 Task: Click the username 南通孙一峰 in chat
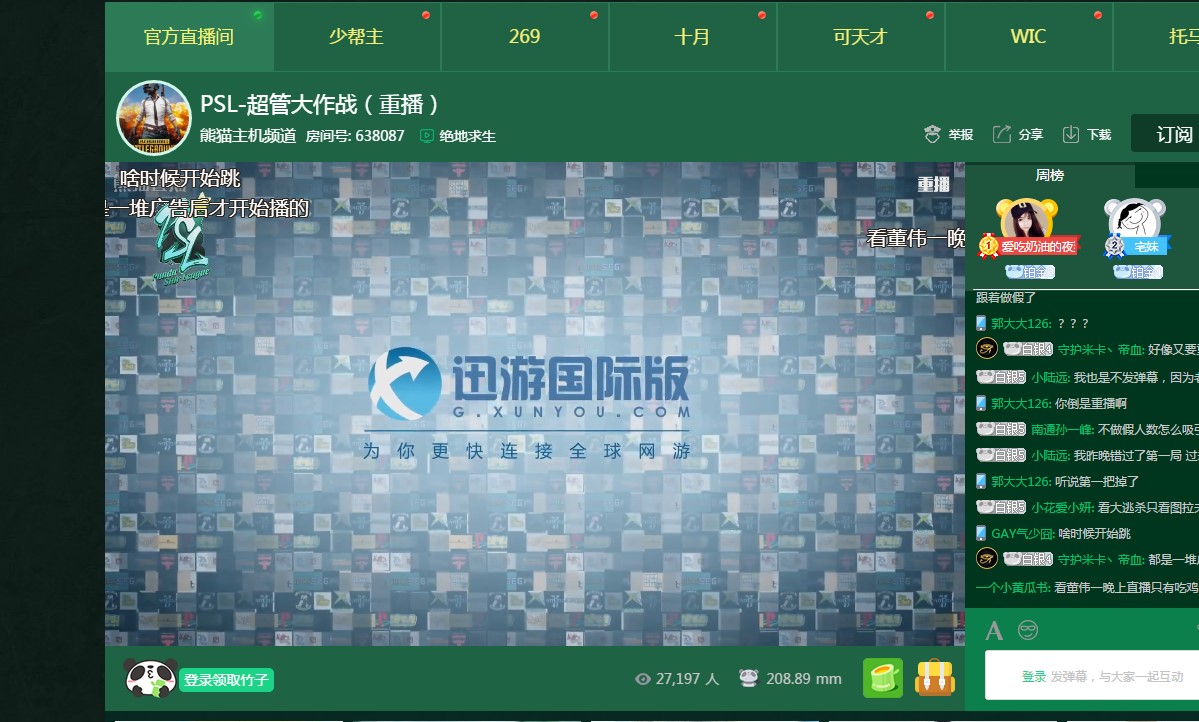(x=1063, y=430)
